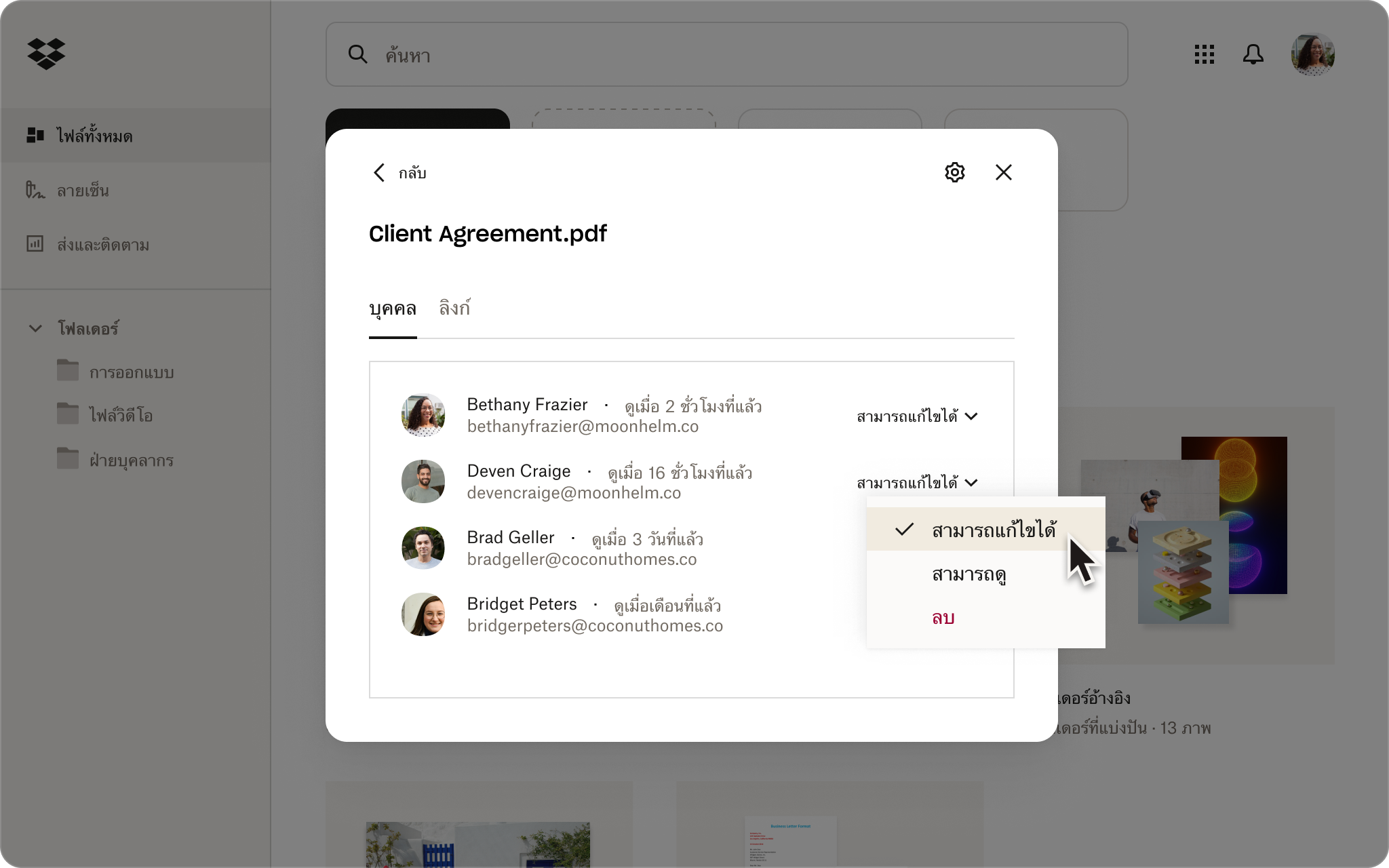
Task: Click Deven Craige's avatar
Action: coord(423,481)
